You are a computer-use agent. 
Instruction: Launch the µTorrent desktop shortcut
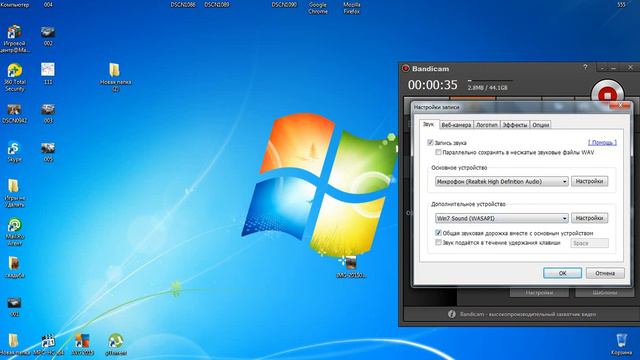pos(116,344)
